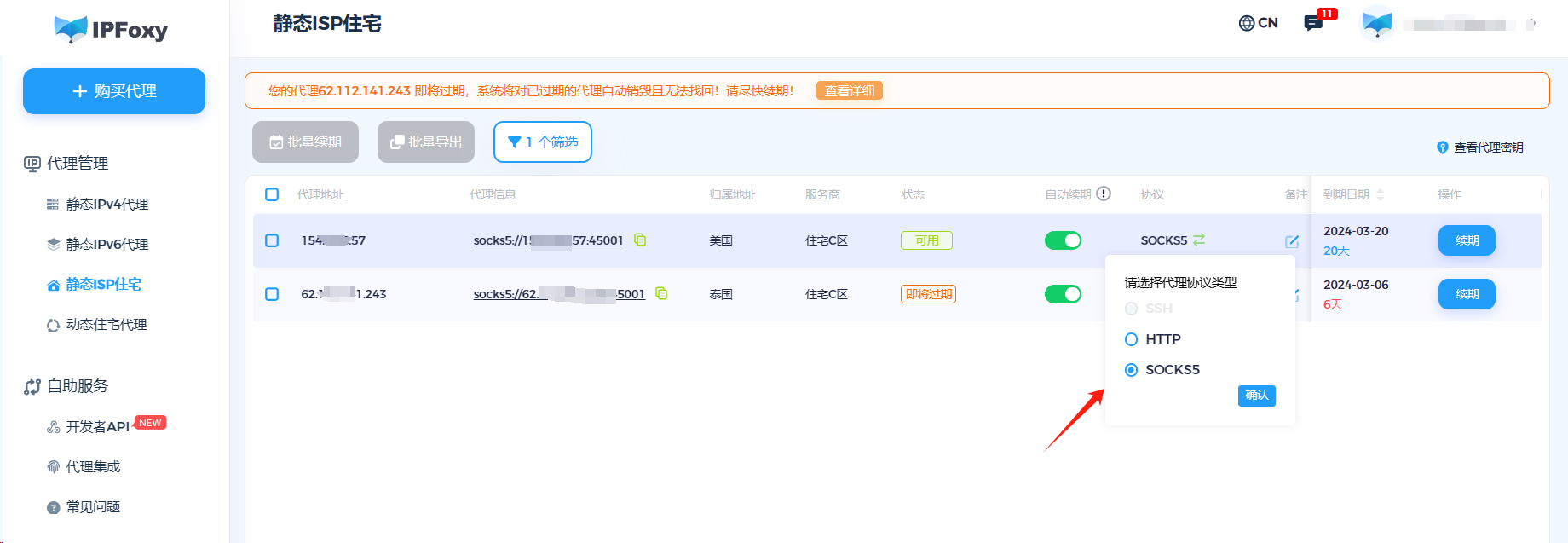Image resolution: width=1568 pixels, height=543 pixels.
Task: Copy the socks5 info of the 泰国 row
Action: pyautogui.click(x=661, y=294)
